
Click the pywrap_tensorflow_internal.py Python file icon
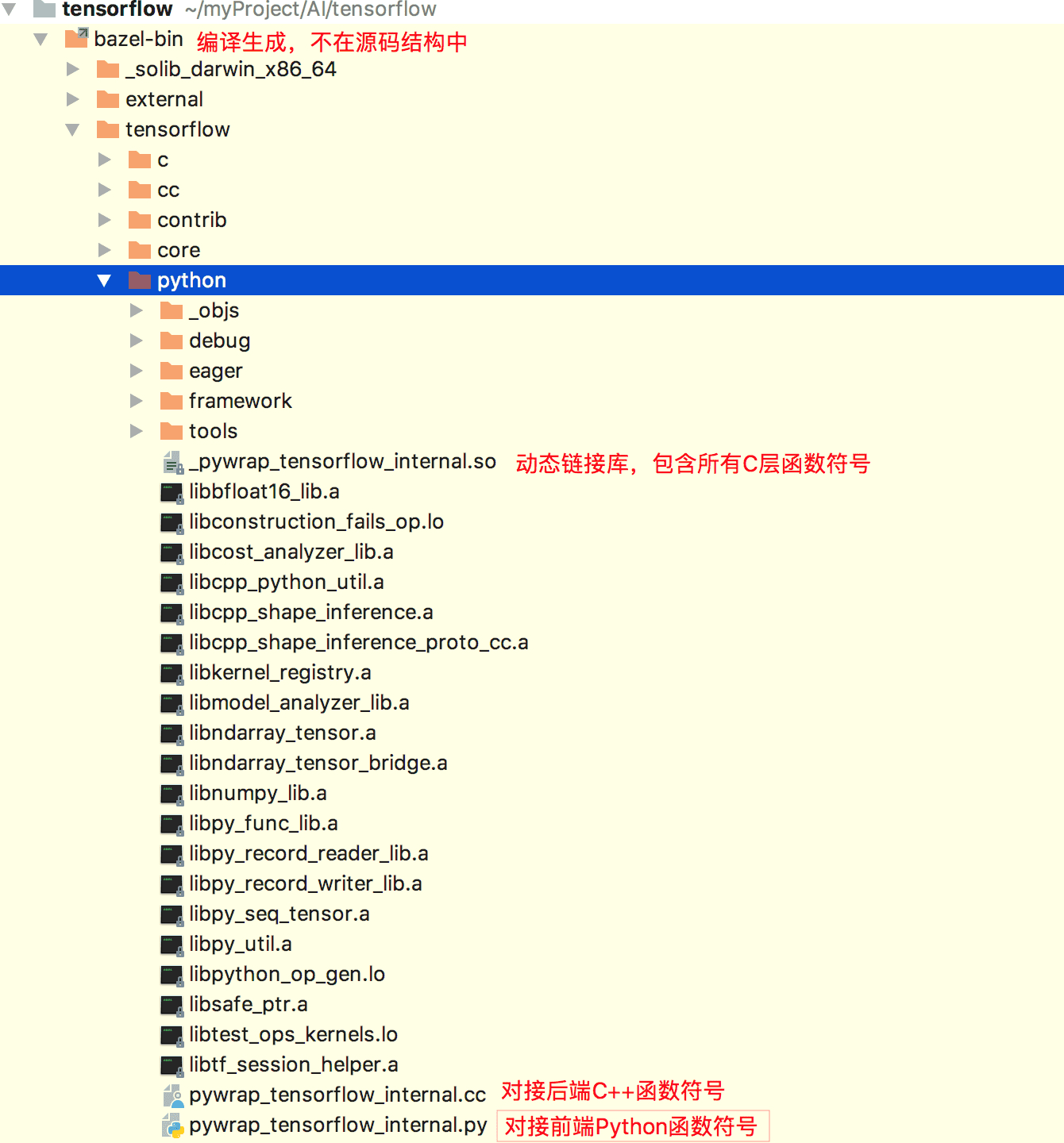[172, 1126]
